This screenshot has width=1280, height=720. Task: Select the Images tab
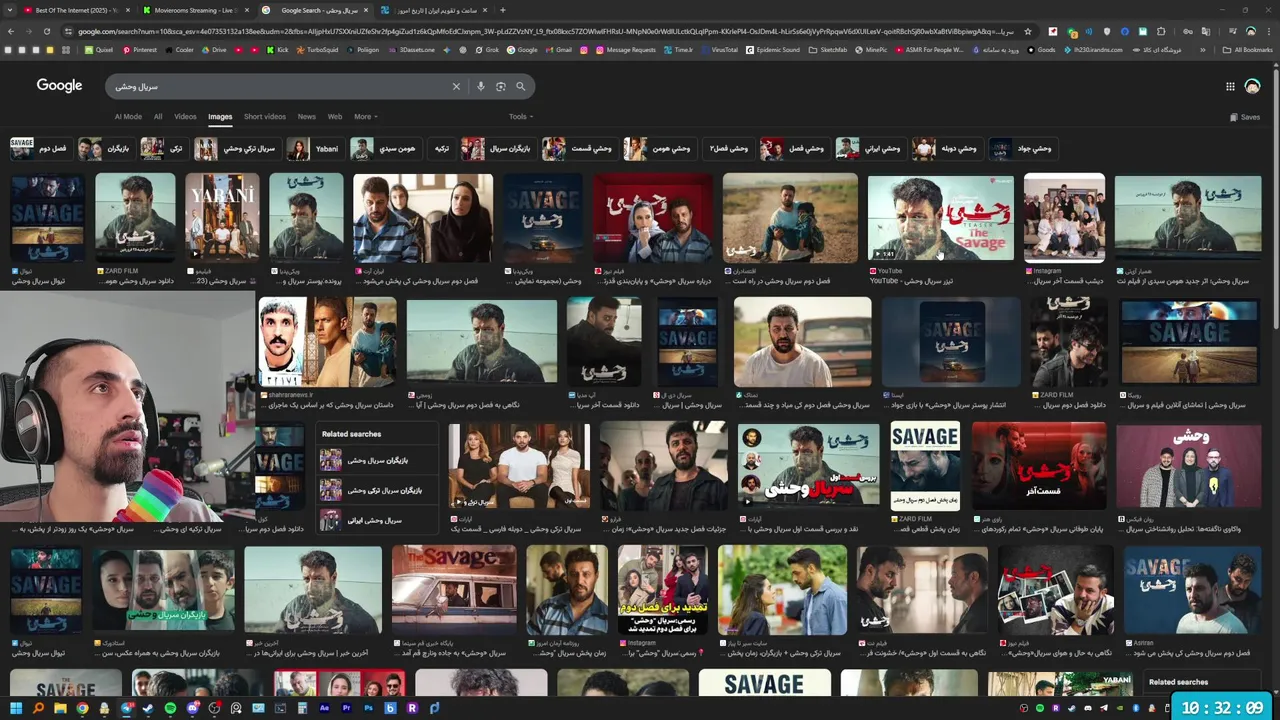point(220,117)
